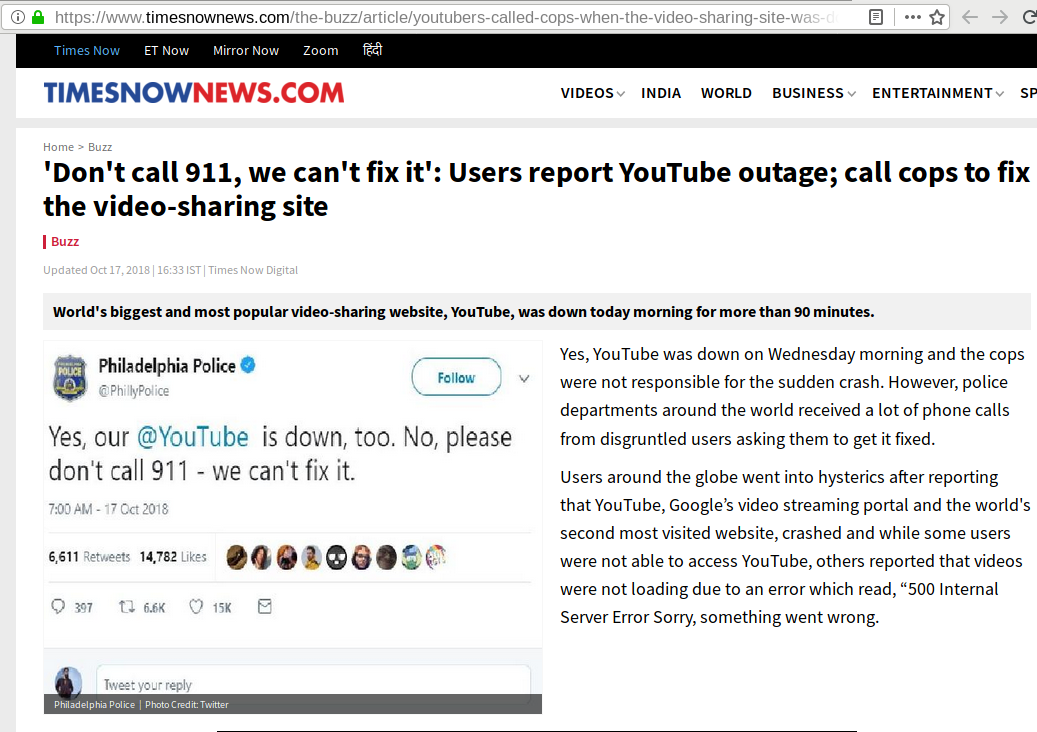Go back using the browser back arrow
This screenshot has height=732, width=1037.
tap(969, 17)
